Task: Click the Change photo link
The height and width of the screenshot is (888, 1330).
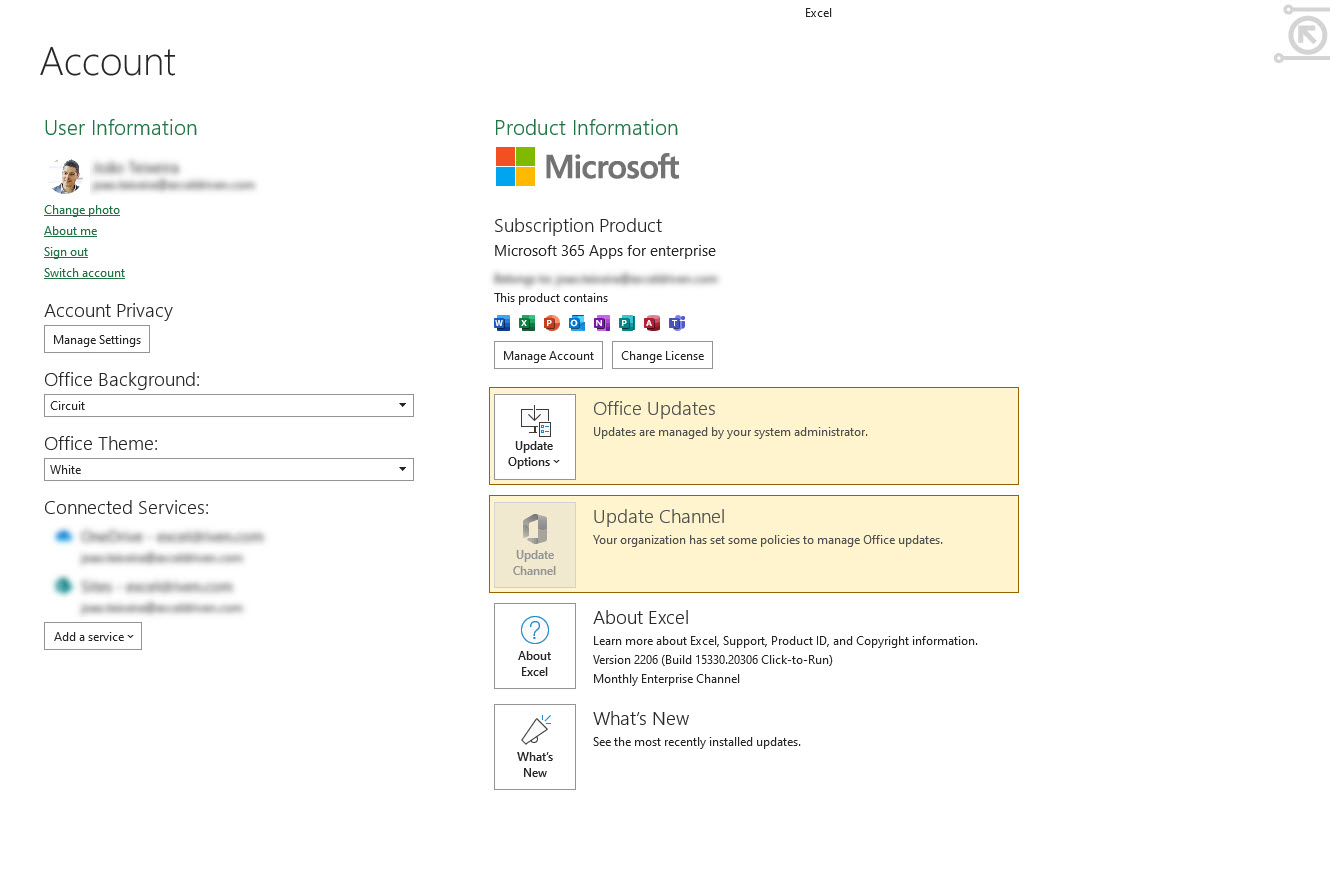Action: tap(81, 210)
